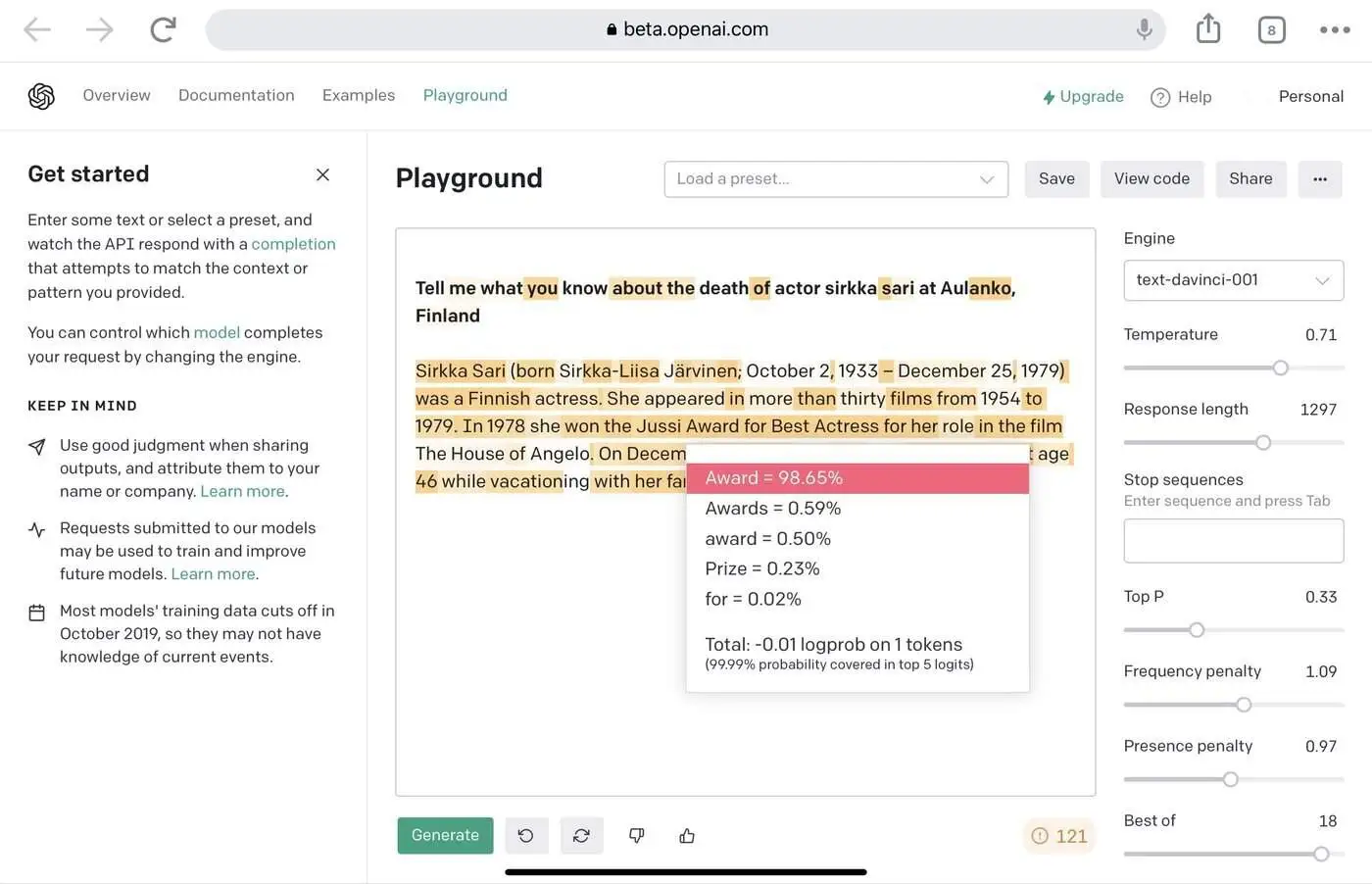The width and height of the screenshot is (1372, 884).
Task: Click the Upgrade link
Action: click(1083, 97)
